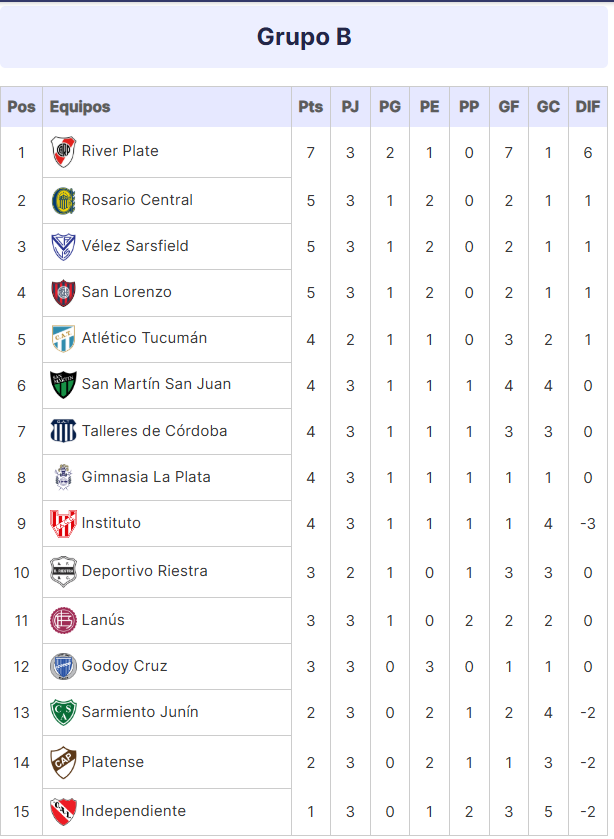Select the Grupo B heading banner
The width and height of the screenshot is (614, 839).
pyautogui.click(x=304, y=37)
